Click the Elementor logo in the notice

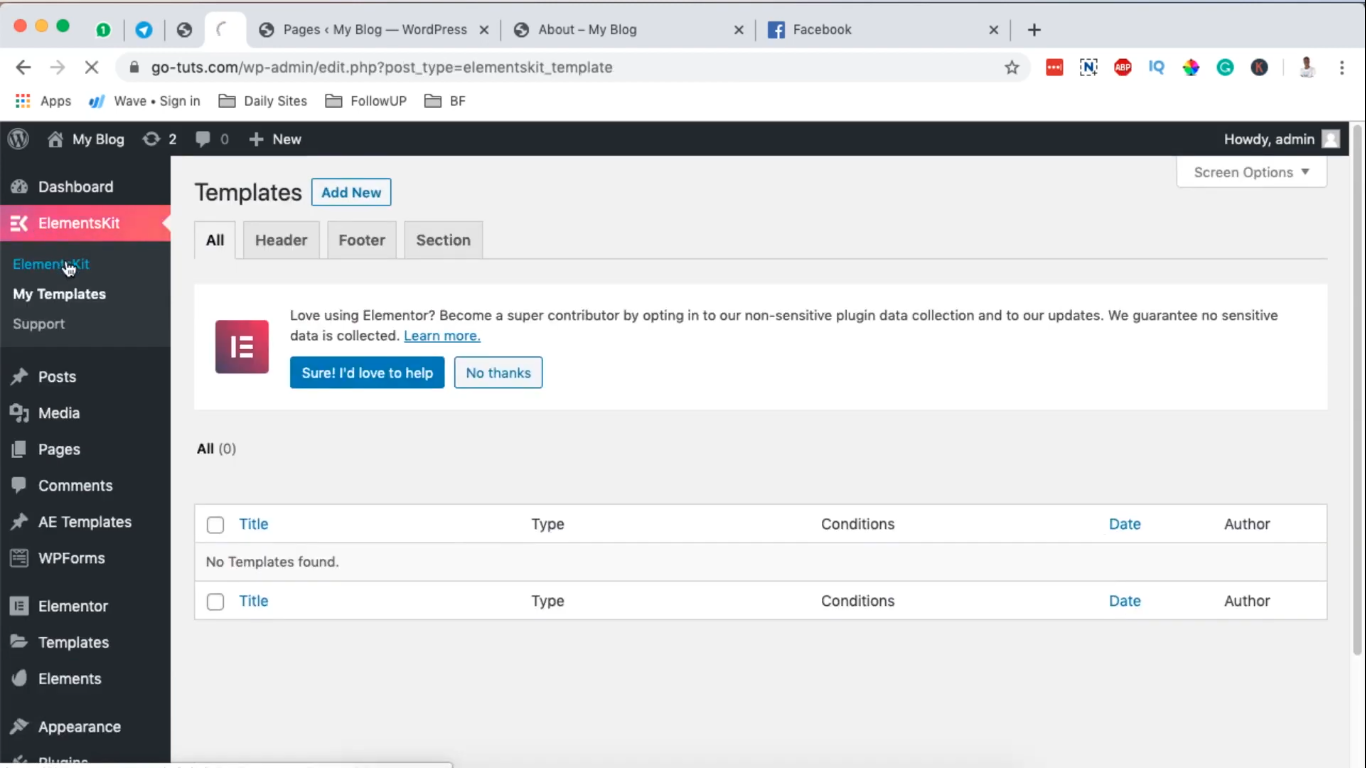(x=242, y=347)
